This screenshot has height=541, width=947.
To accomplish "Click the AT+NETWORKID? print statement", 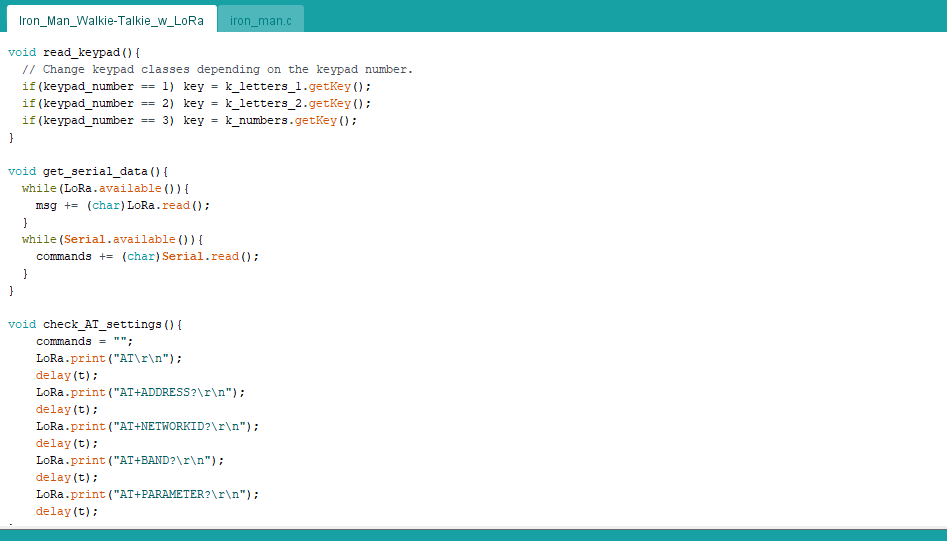I will point(147,426).
